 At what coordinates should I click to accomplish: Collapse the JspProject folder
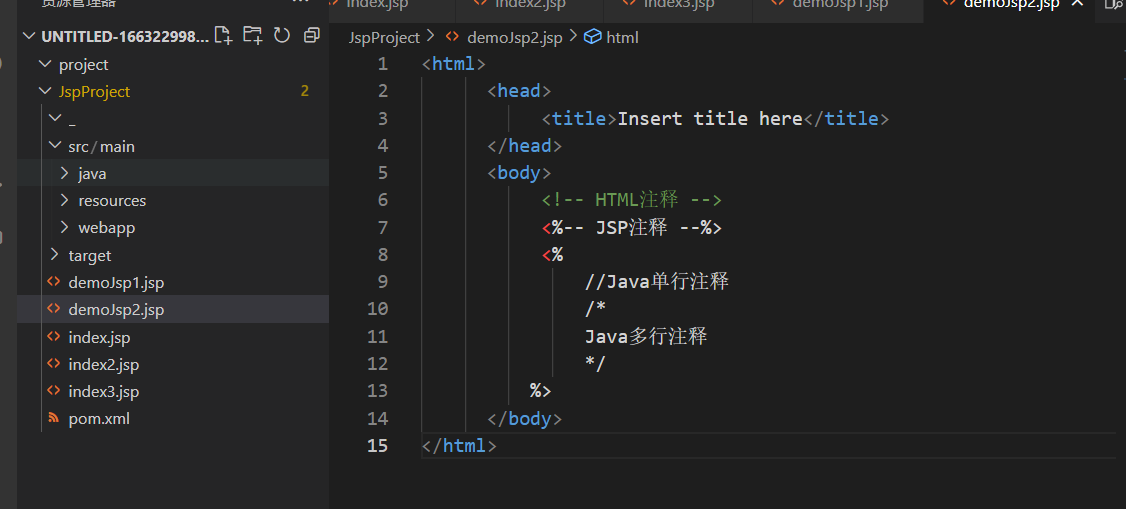click(44, 91)
